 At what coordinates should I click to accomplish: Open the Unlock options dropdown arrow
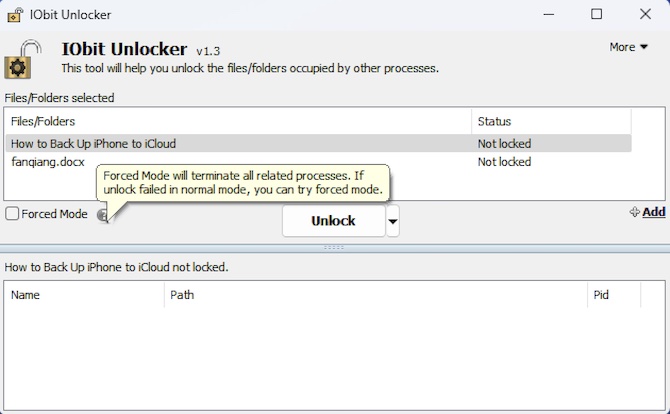[x=393, y=221]
